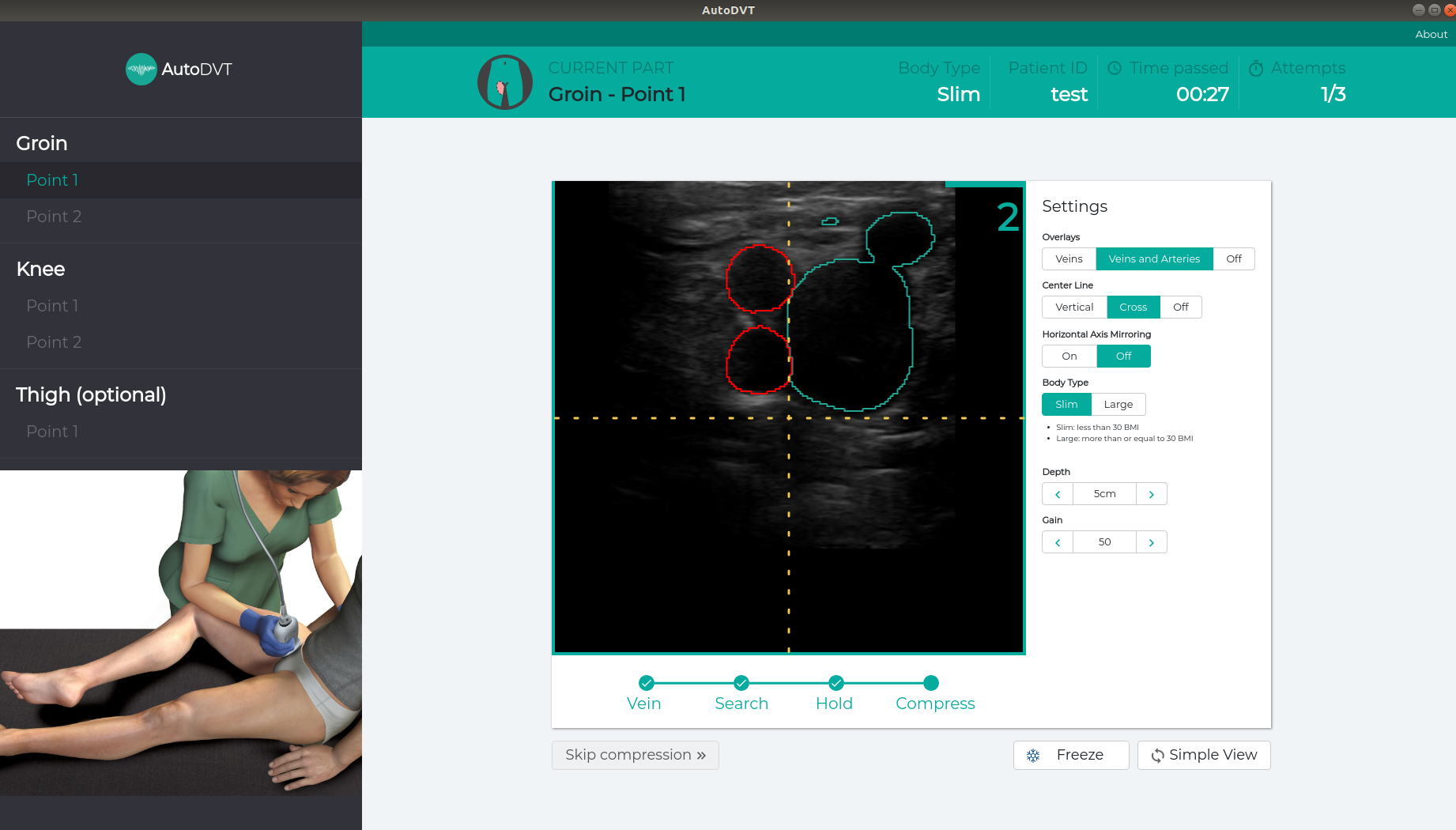Screen dimensions: 1456x830
Task: Switch Body Type to Large
Action: coord(1118,405)
